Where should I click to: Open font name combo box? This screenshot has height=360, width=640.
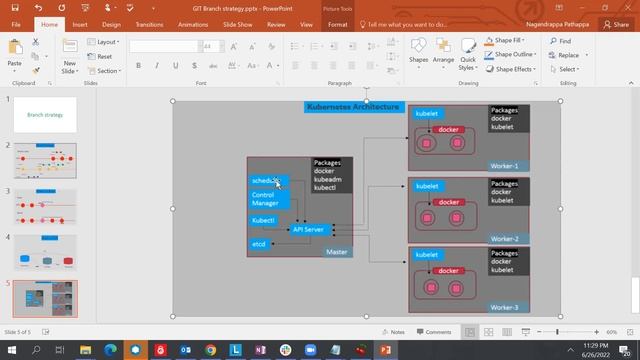click(x=166, y=47)
